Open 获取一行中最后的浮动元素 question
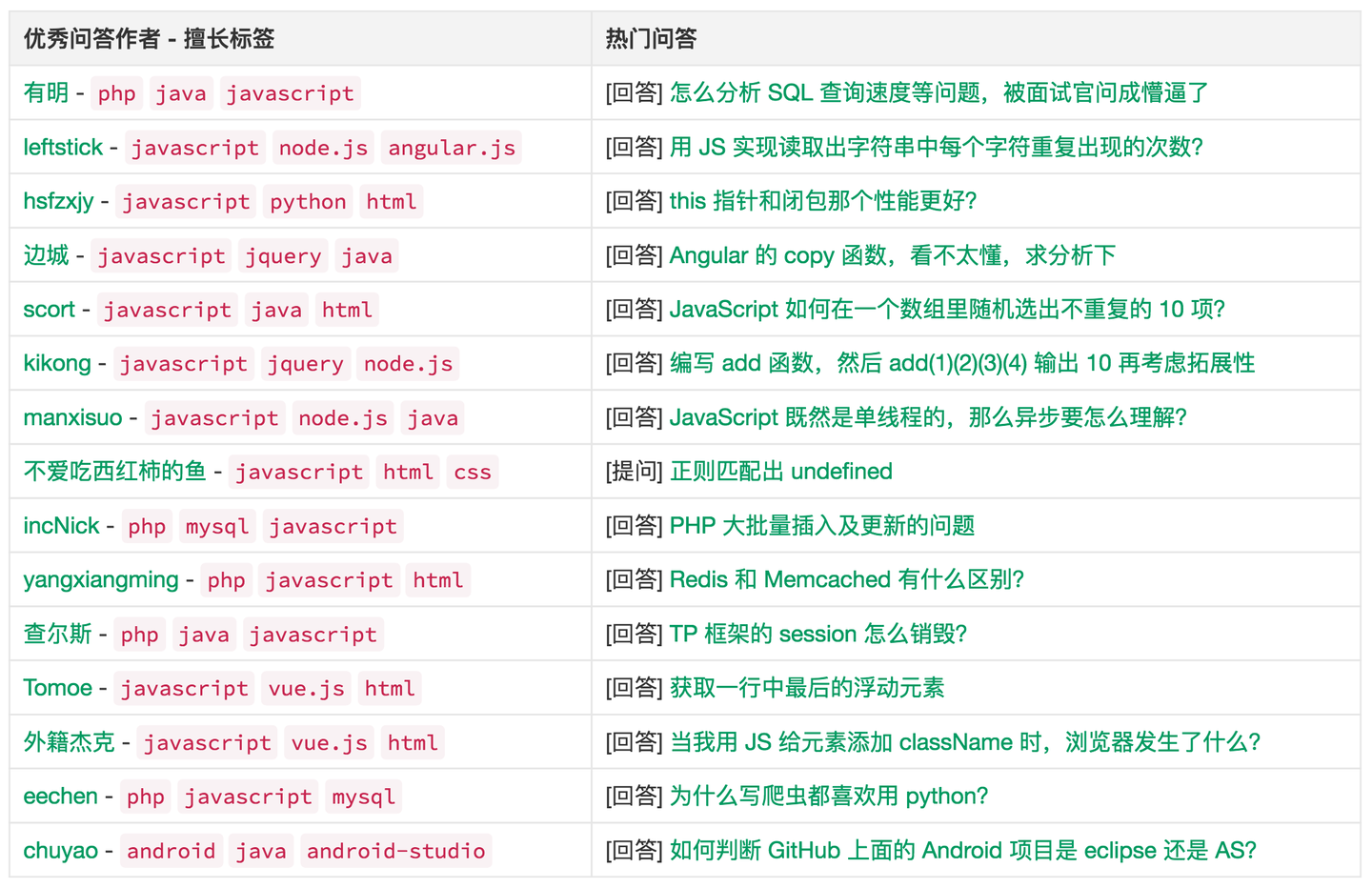The height and width of the screenshot is (888, 1372). (x=806, y=688)
